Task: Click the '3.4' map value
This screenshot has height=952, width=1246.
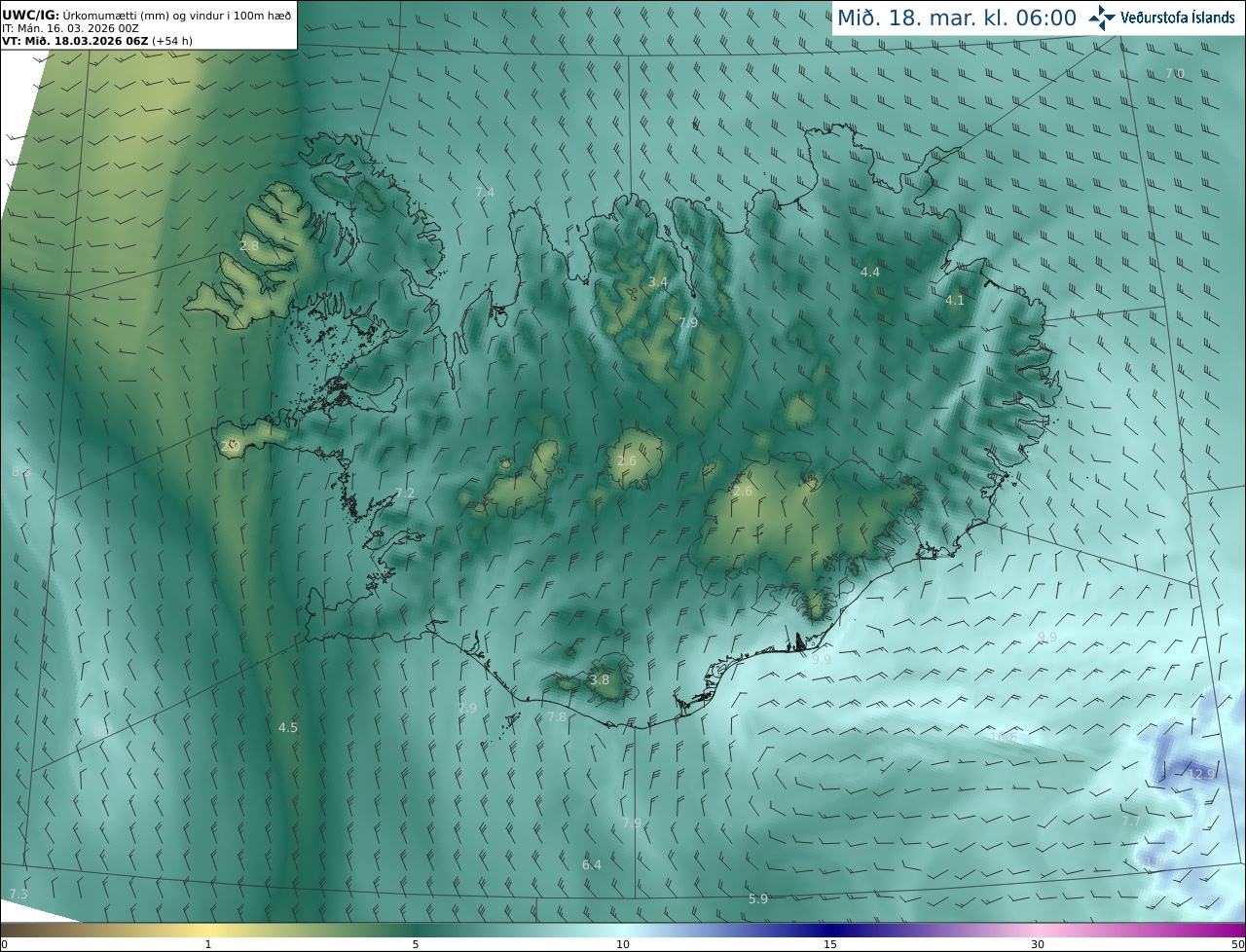Action: [x=658, y=282]
